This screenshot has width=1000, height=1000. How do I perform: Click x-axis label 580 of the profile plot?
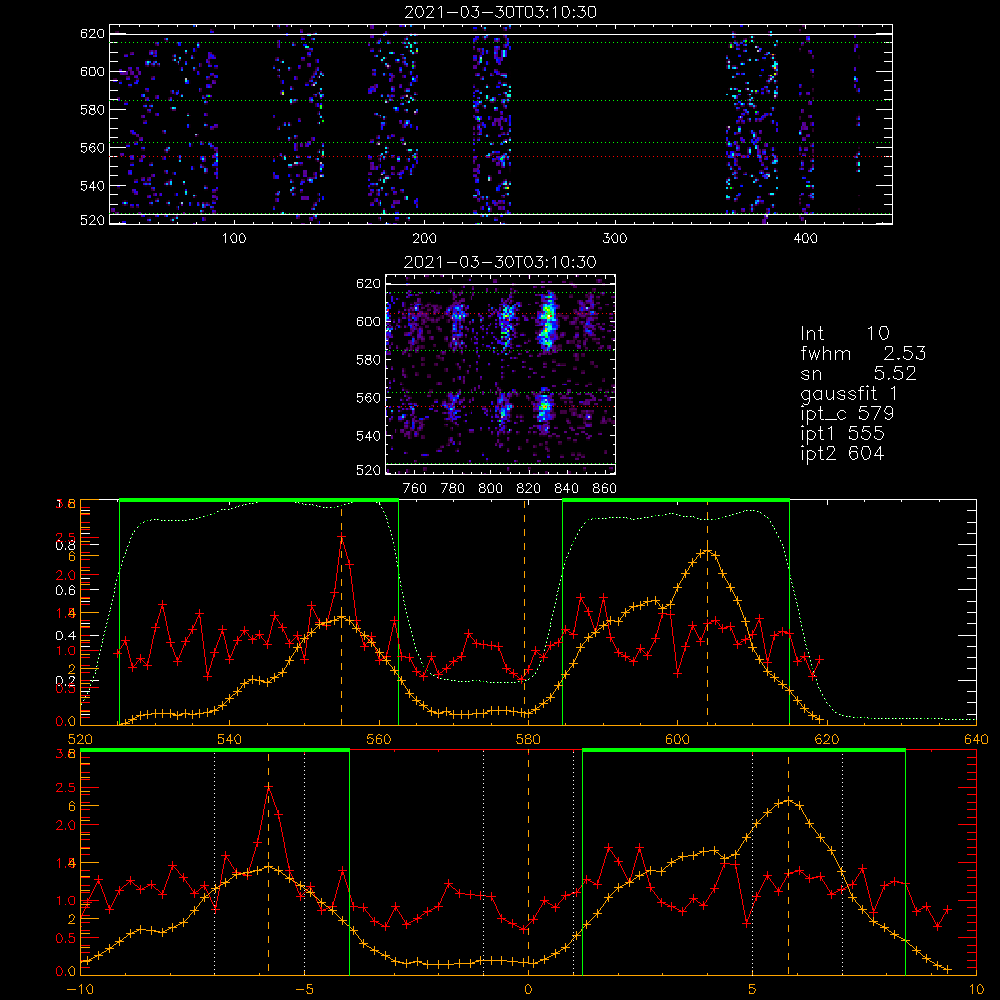[528, 740]
